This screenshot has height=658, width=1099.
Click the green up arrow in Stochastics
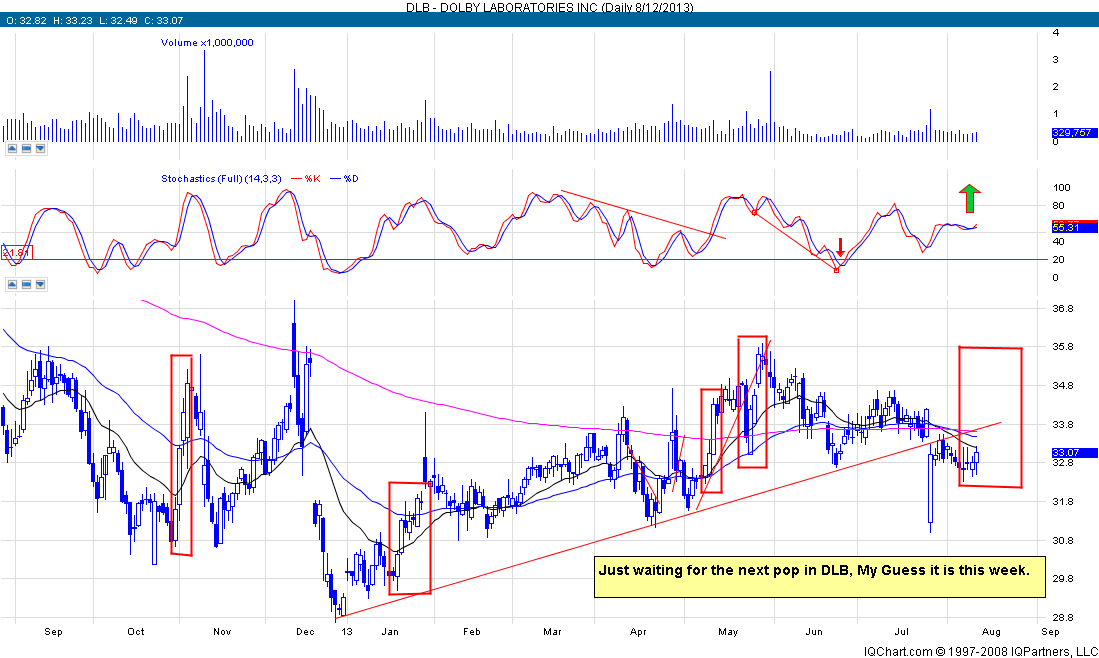(x=968, y=198)
